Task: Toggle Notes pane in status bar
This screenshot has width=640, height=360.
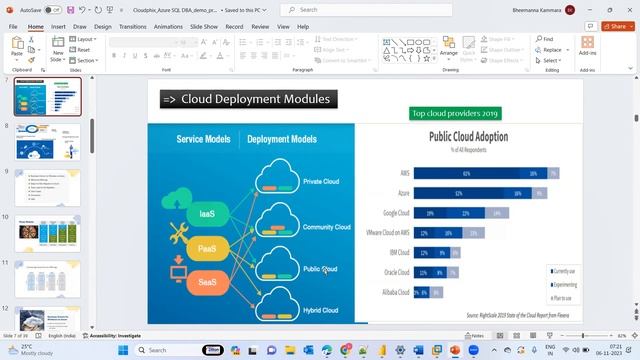Action: (474, 336)
